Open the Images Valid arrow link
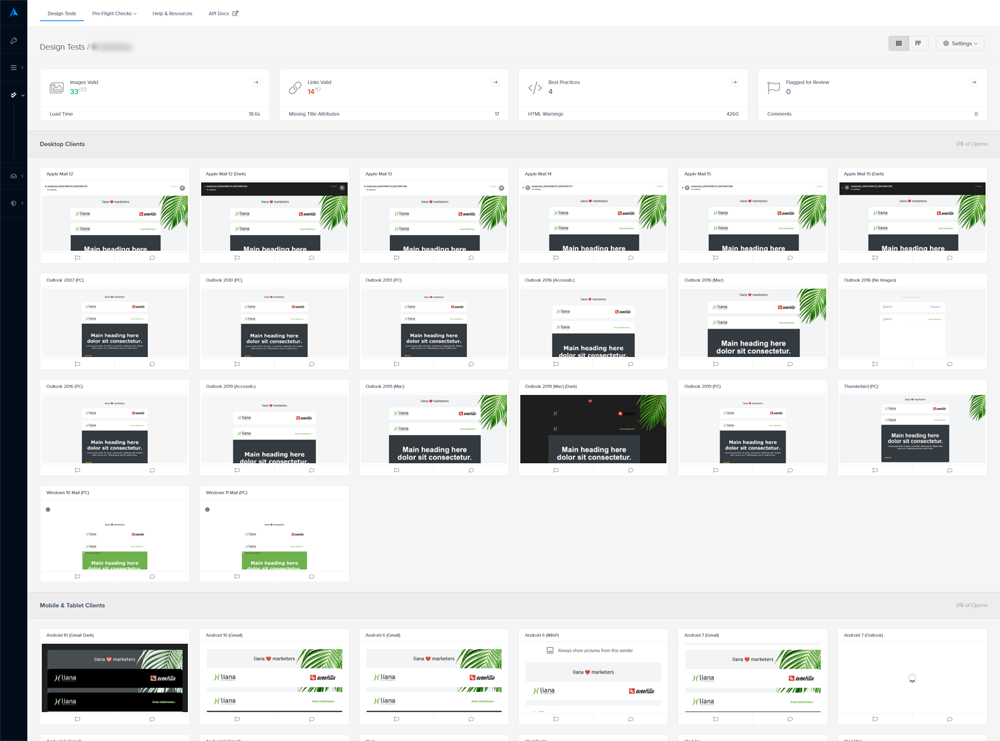 [256, 82]
